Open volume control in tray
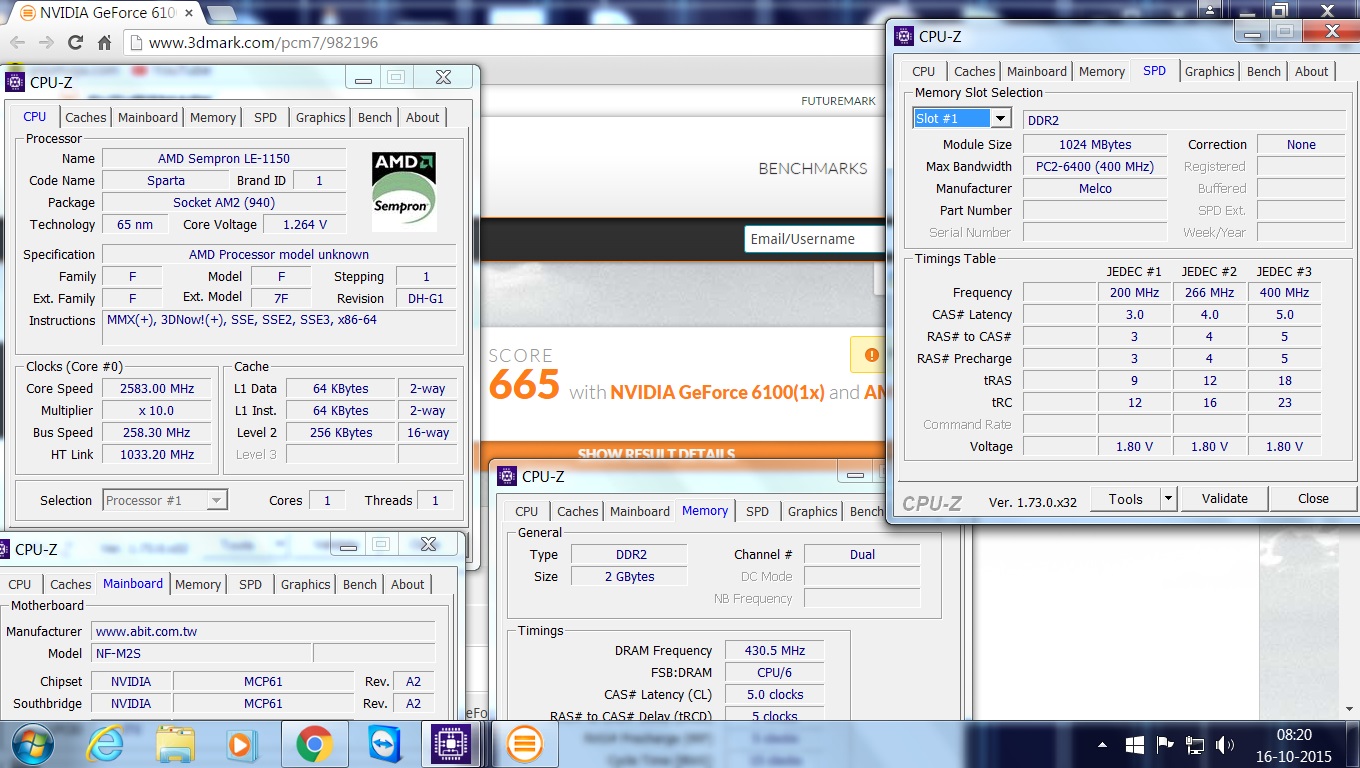The image size is (1360, 768). [x=1224, y=745]
